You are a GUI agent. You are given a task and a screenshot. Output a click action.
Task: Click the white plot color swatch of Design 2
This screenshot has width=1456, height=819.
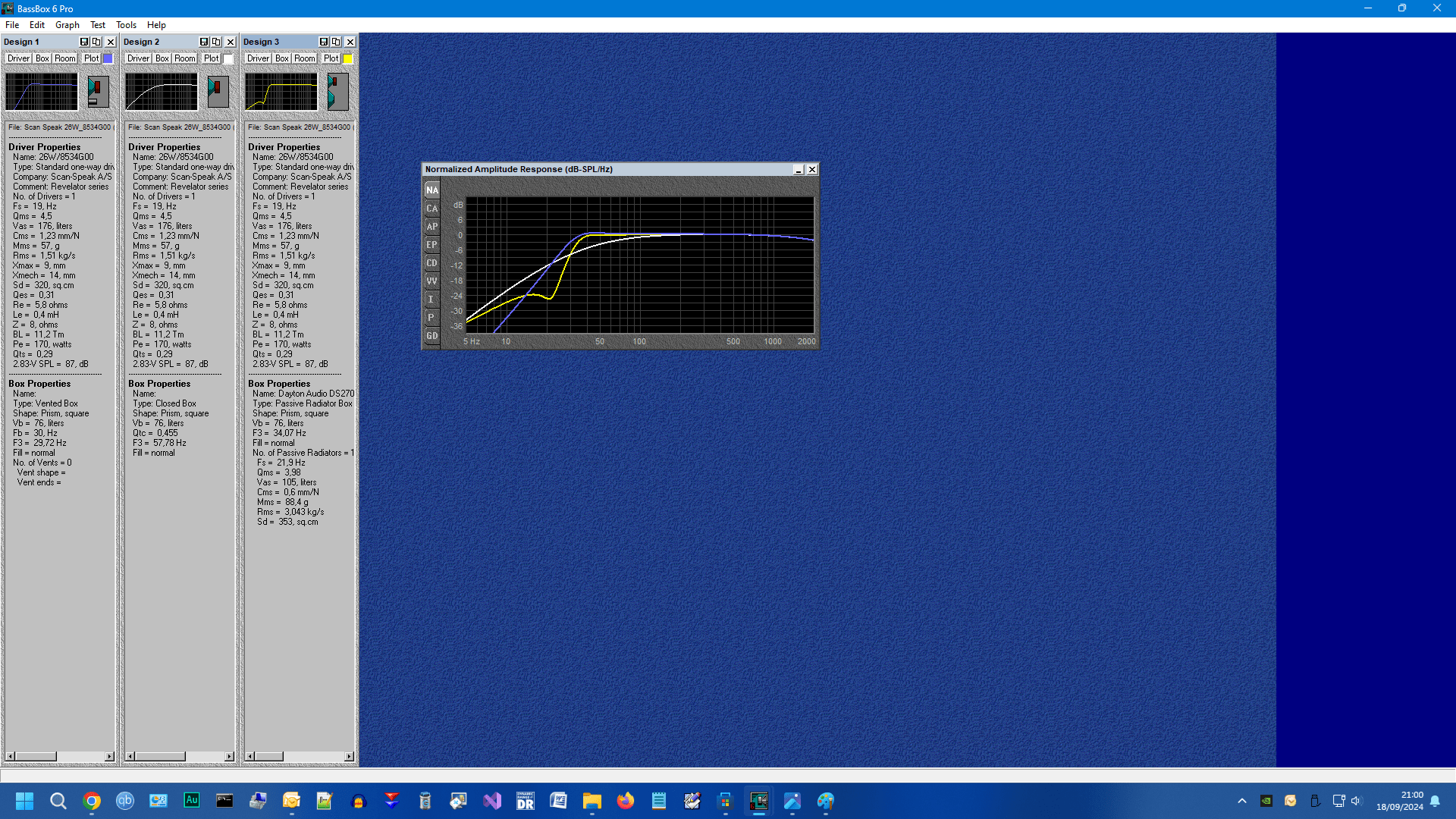[227, 58]
